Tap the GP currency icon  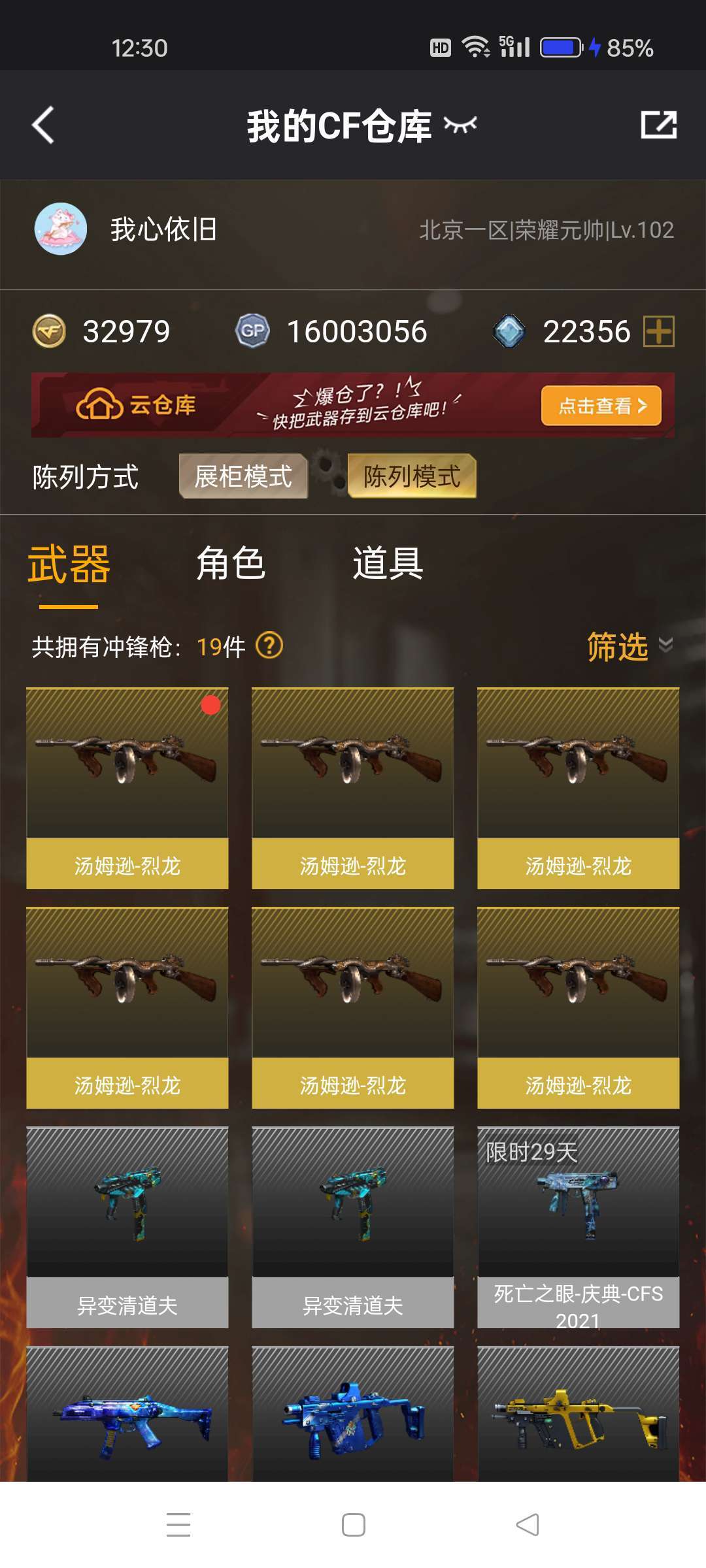click(x=252, y=331)
